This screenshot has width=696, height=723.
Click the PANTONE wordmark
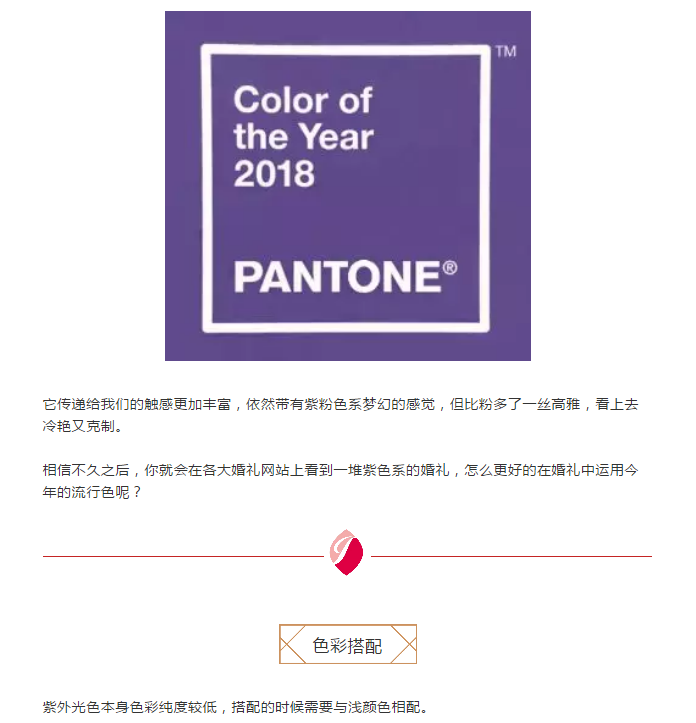(338, 277)
